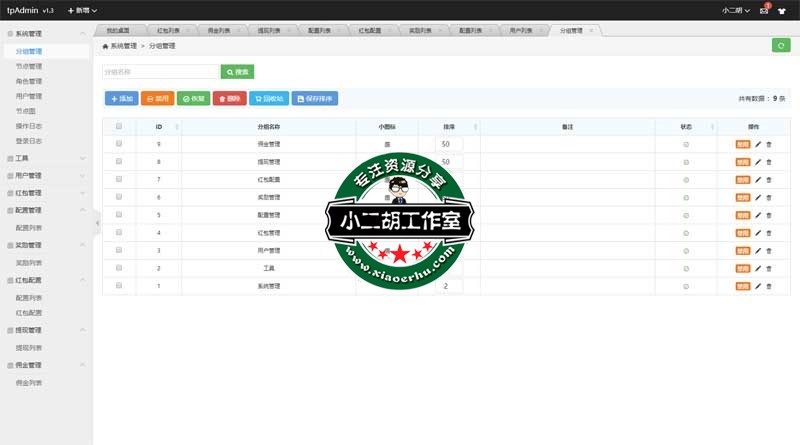The image size is (800, 445).
Task: Click pencil edit icon for row ID 9
Action: (x=758, y=145)
